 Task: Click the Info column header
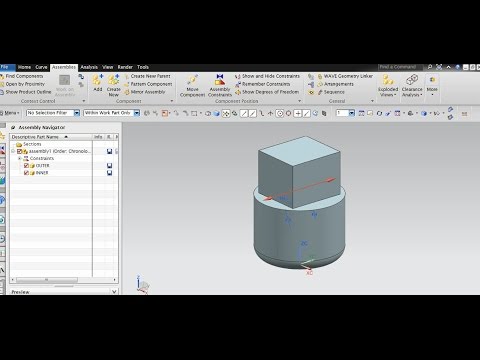pyautogui.click(x=98, y=137)
